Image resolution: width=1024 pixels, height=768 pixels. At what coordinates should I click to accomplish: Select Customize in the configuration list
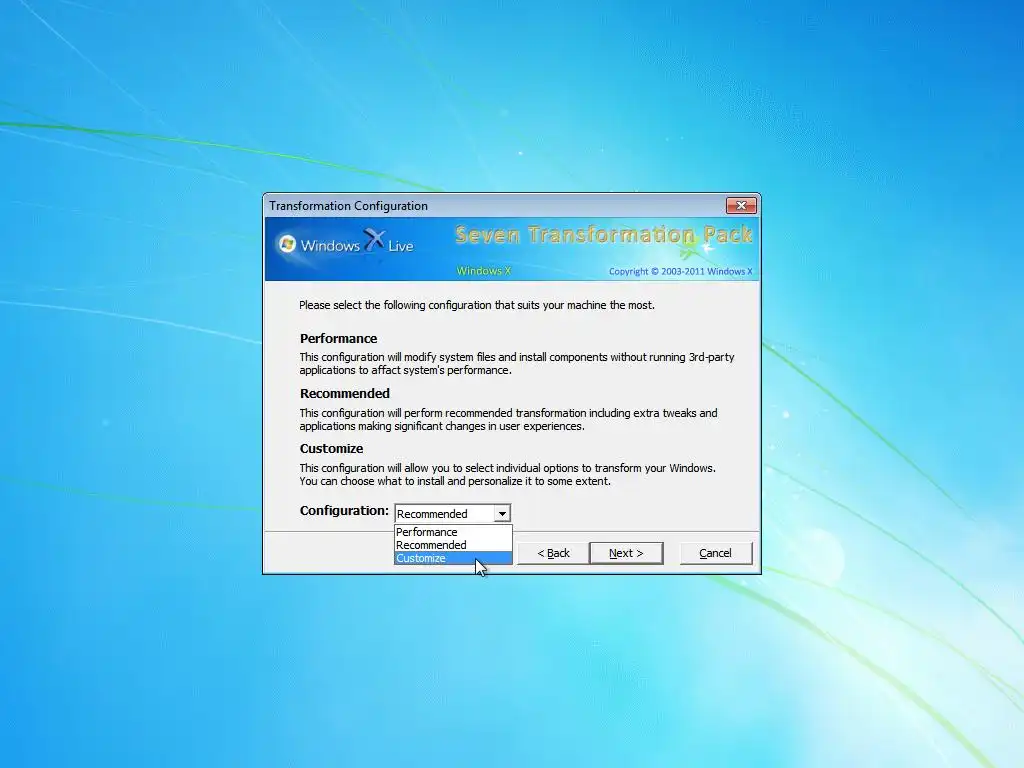(453, 558)
